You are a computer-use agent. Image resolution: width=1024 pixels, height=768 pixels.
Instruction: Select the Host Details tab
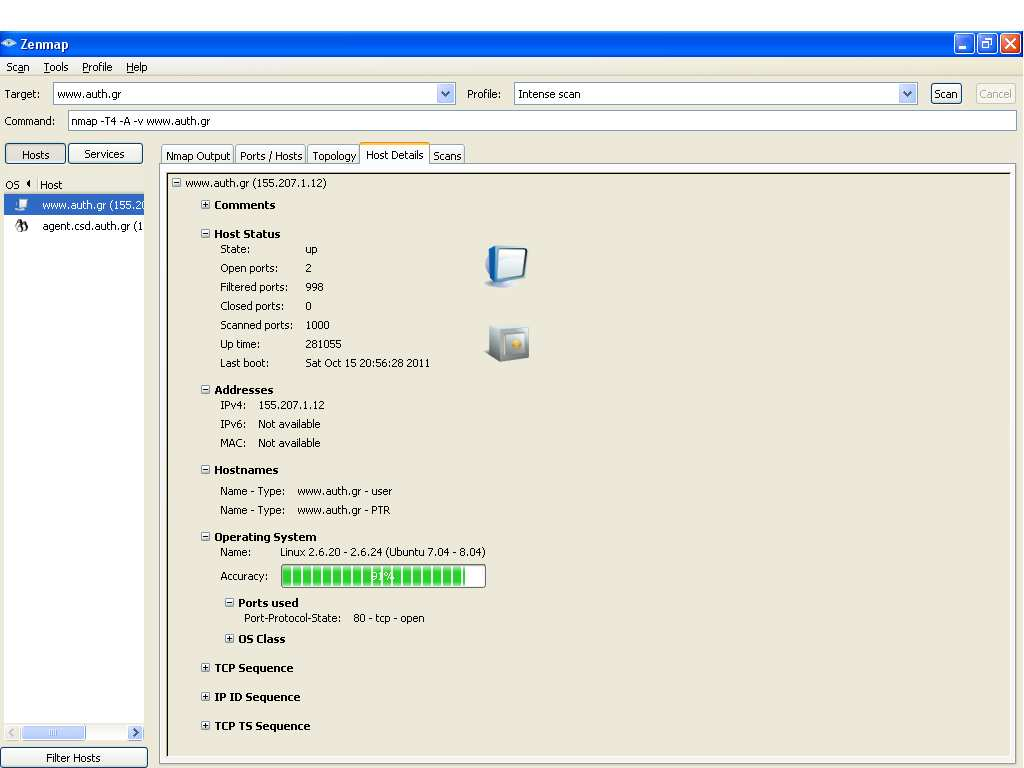click(394, 154)
